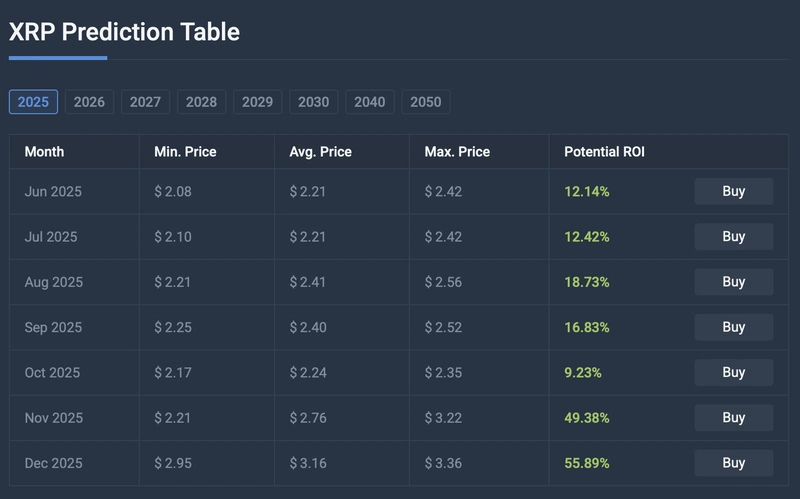Viewport: 800px width, 499px height.
Task: Click Buy in the Dec 2025 row
Action: click(733, 463)
